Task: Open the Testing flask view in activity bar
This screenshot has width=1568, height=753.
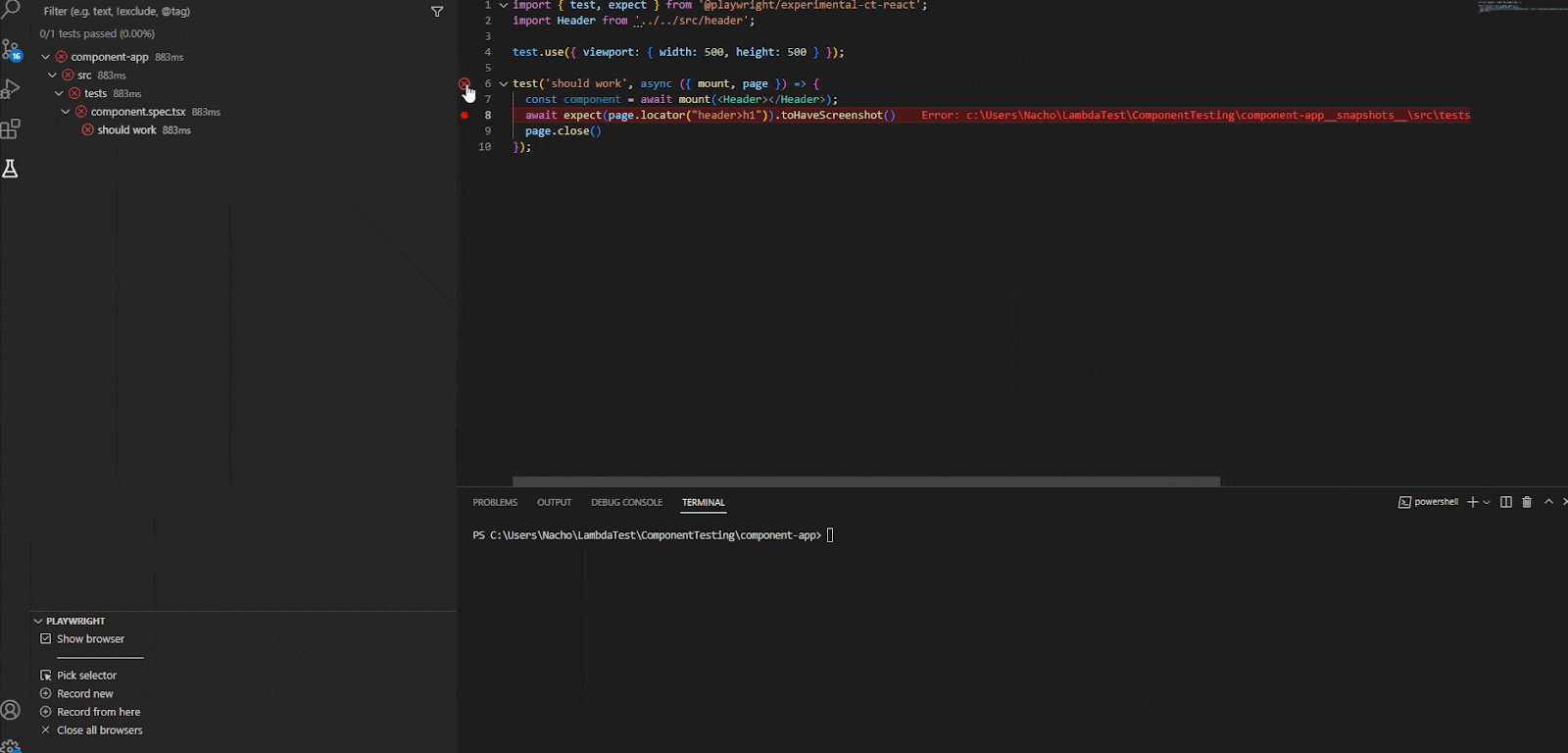Action: [11, 169]
